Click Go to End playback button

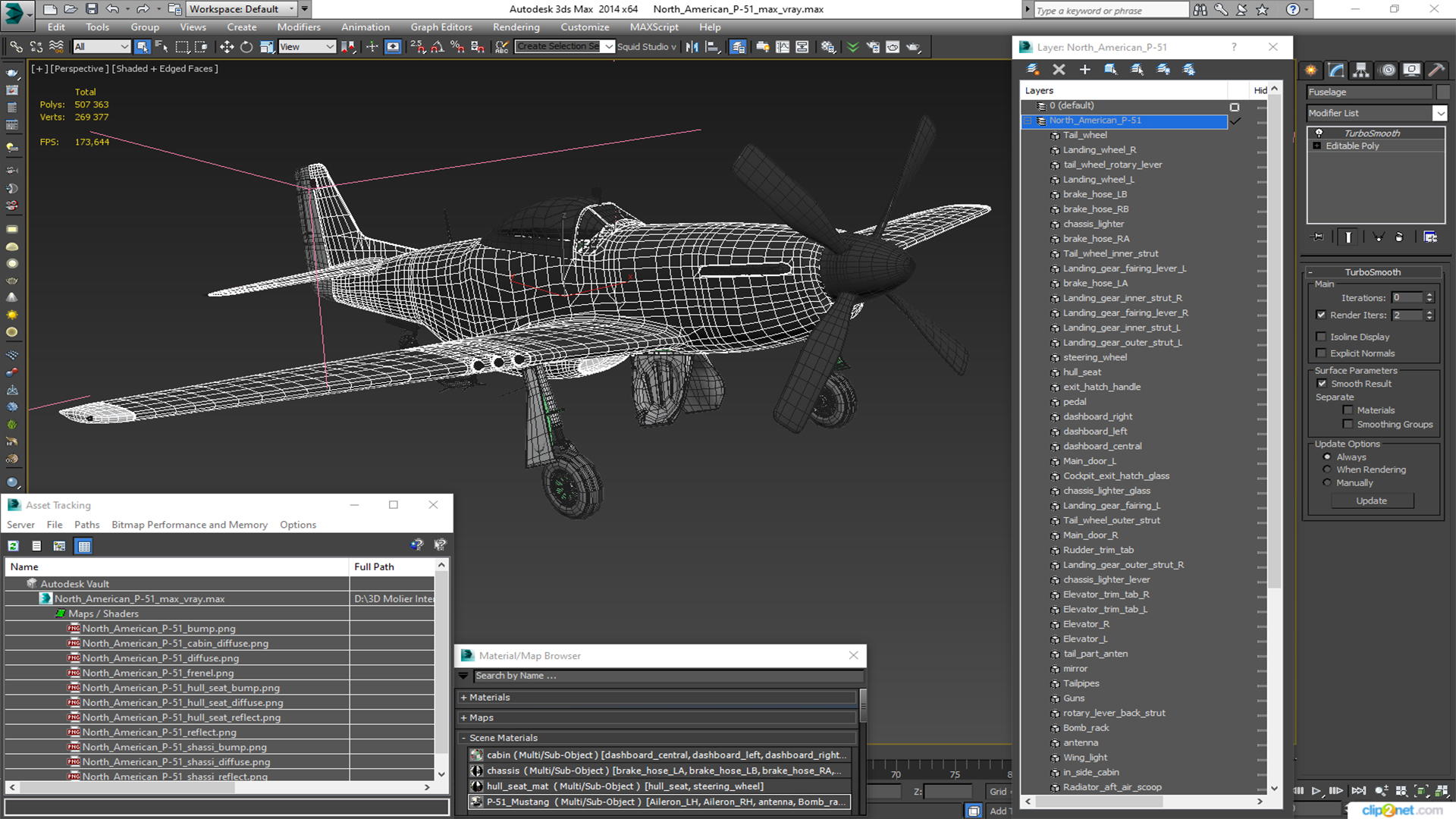(1359, 791)
